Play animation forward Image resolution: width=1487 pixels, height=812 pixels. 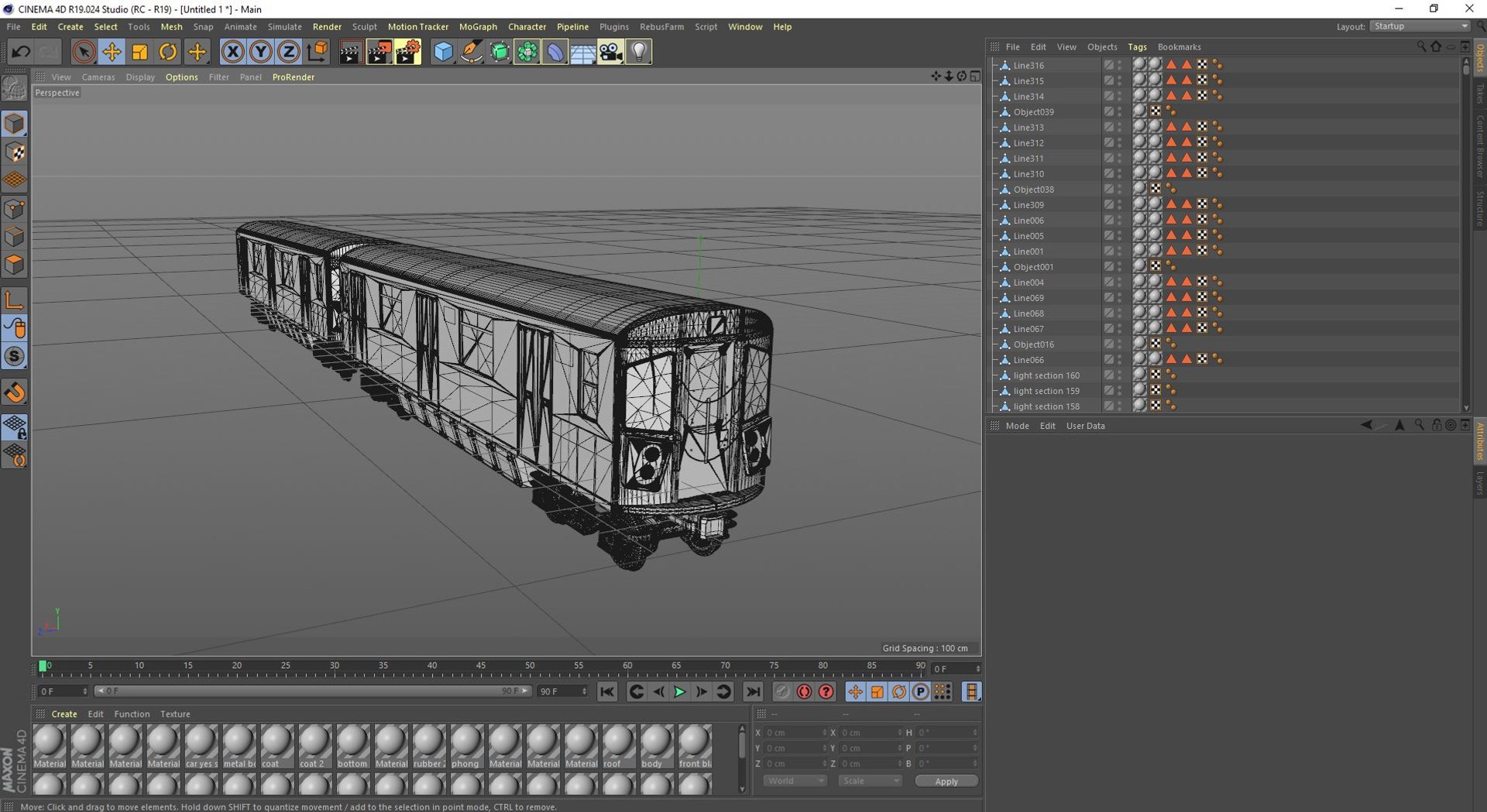click(x=679, y=692)
